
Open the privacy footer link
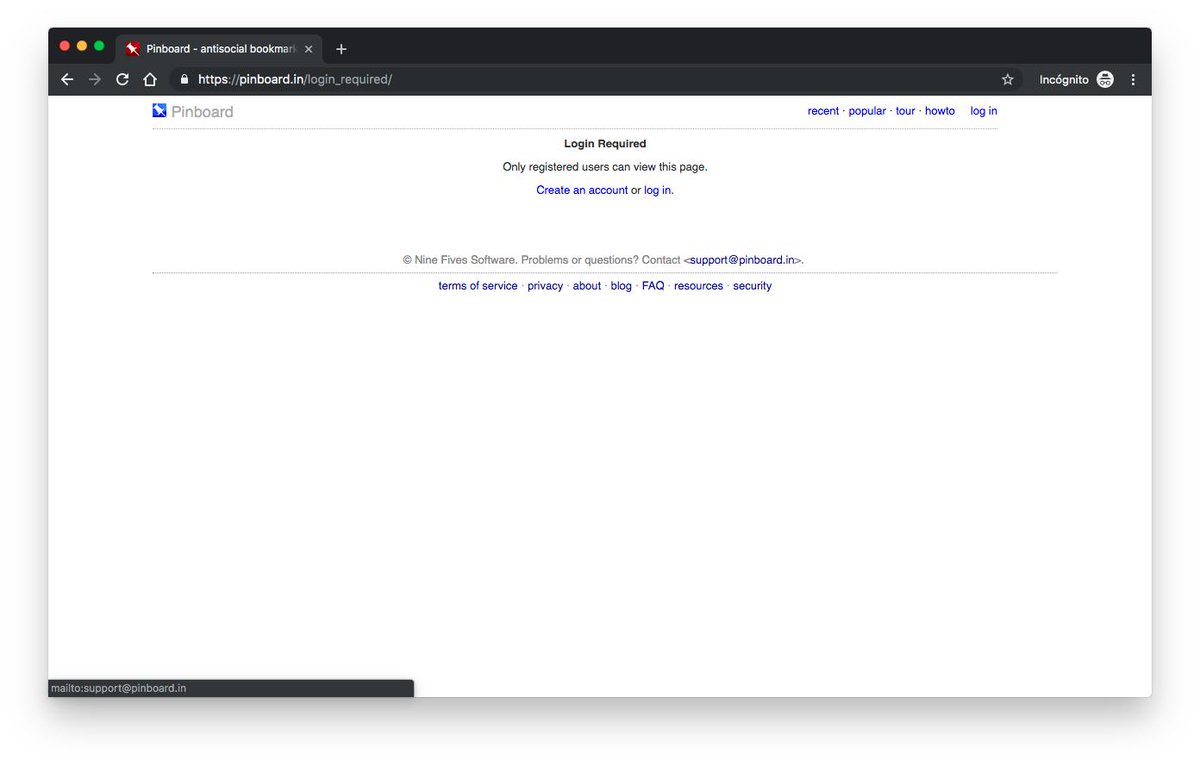pos(545,286)
